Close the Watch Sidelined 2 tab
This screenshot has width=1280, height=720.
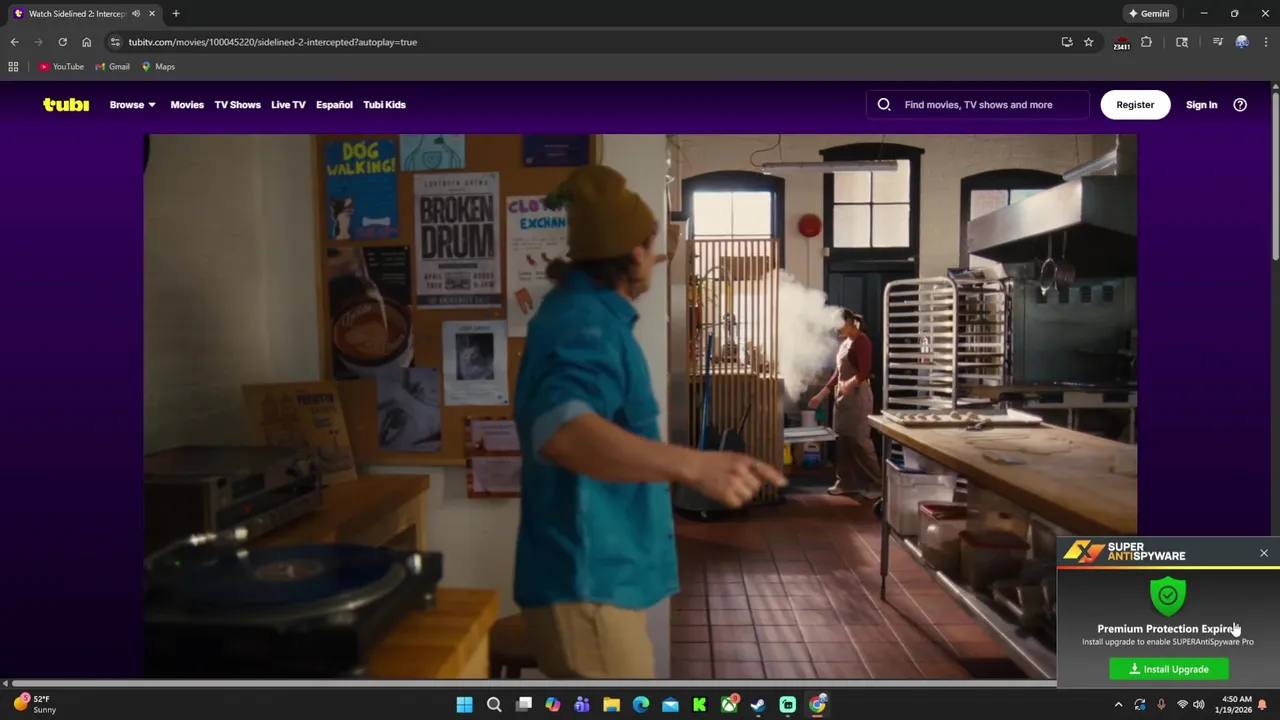(153, 14)
